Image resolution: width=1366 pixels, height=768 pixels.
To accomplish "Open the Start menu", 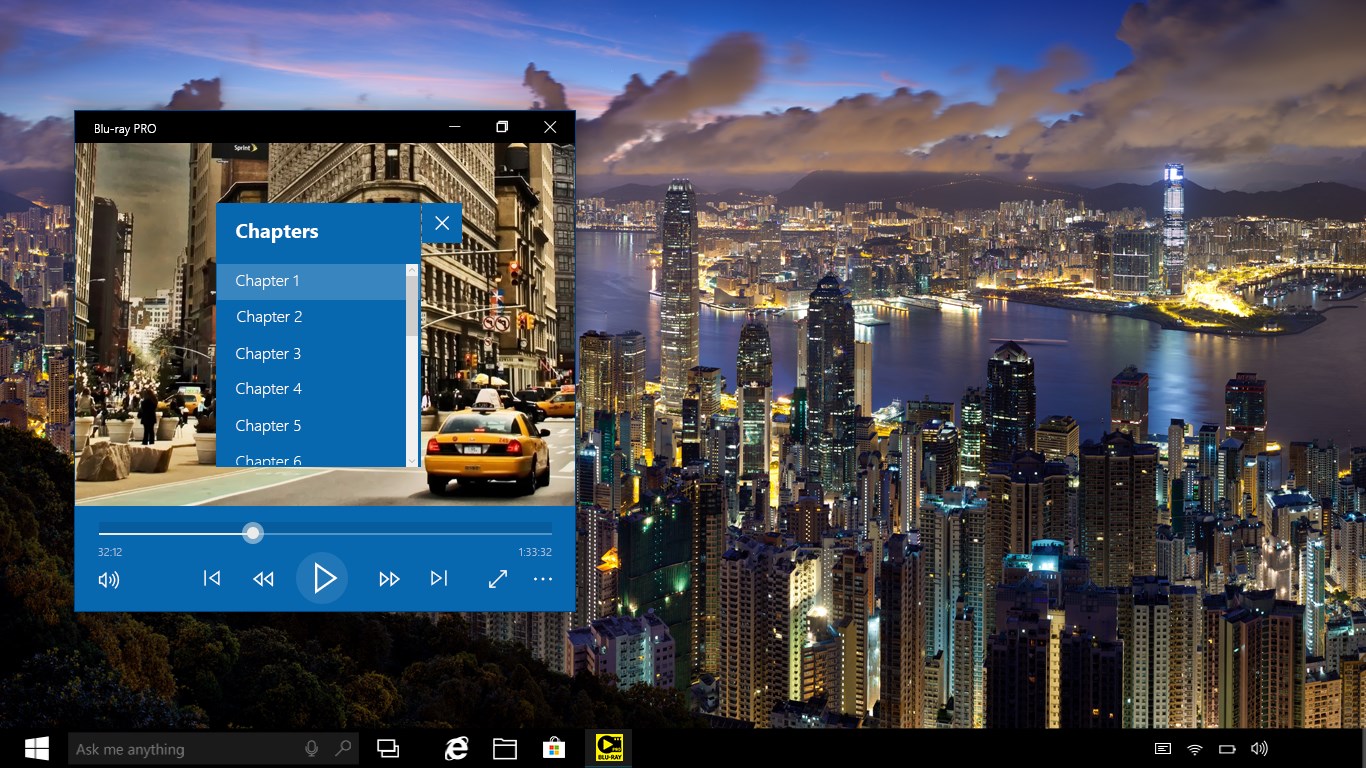I will click(x=38, y=747).
